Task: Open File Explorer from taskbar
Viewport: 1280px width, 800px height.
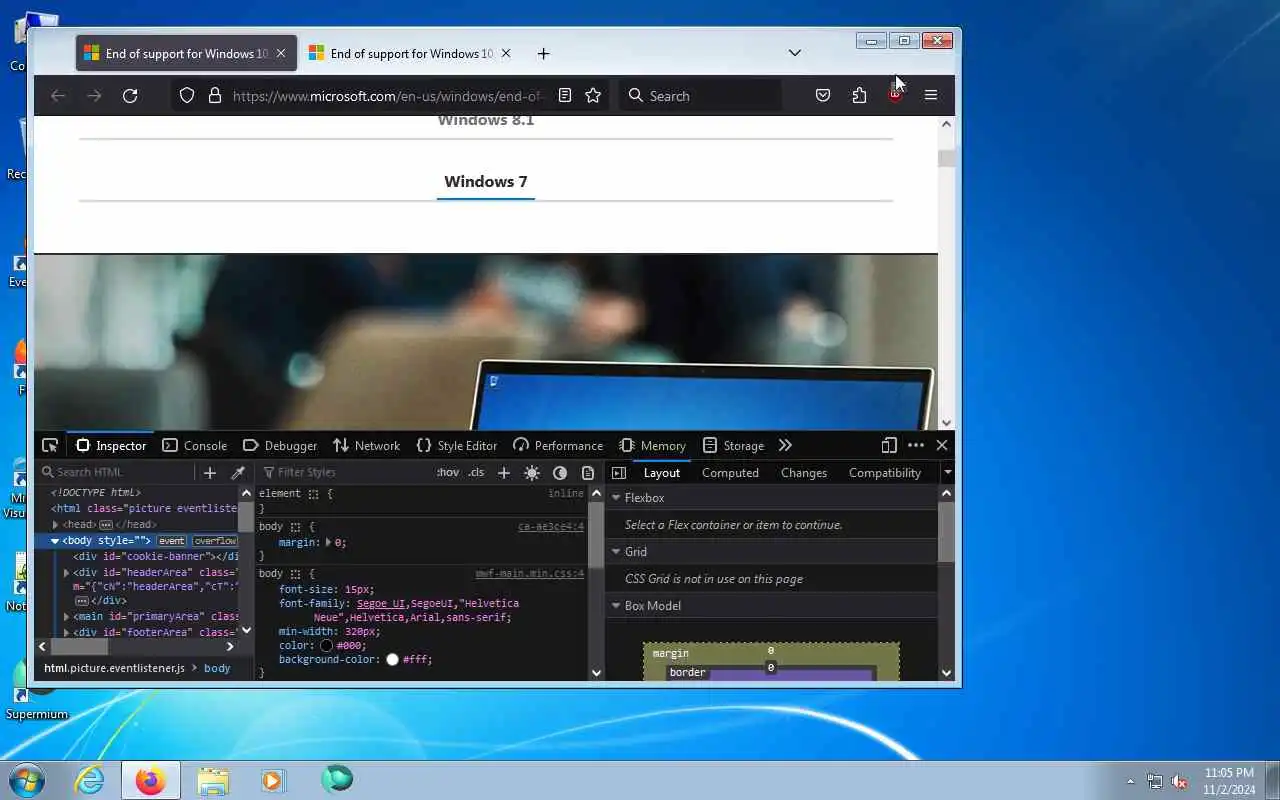Action: point(213,779)
